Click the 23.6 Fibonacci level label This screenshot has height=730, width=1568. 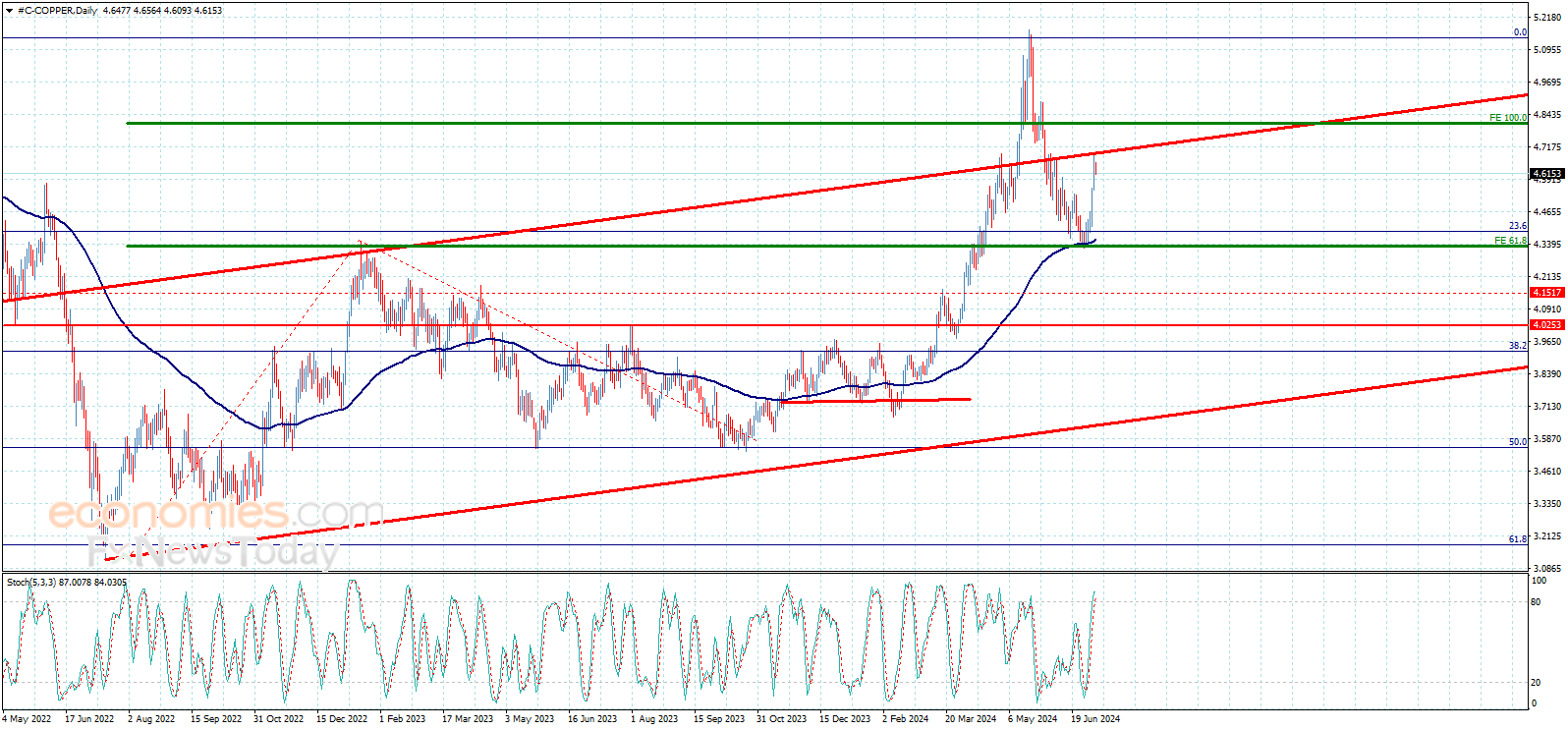click(x=1518, y=226)
